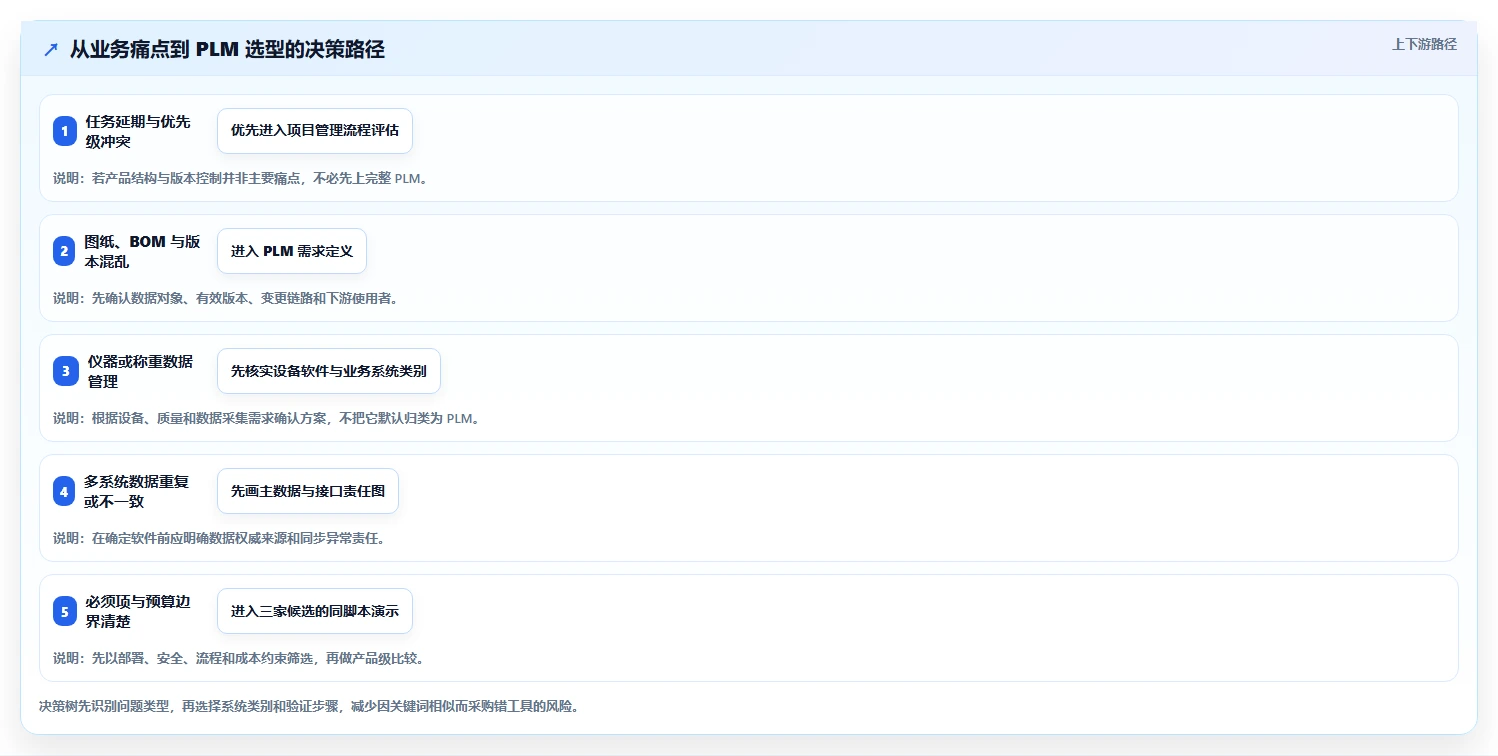Click the blue step number 1 badge
The image size is (1498, 756).
(x=65, y=131)
